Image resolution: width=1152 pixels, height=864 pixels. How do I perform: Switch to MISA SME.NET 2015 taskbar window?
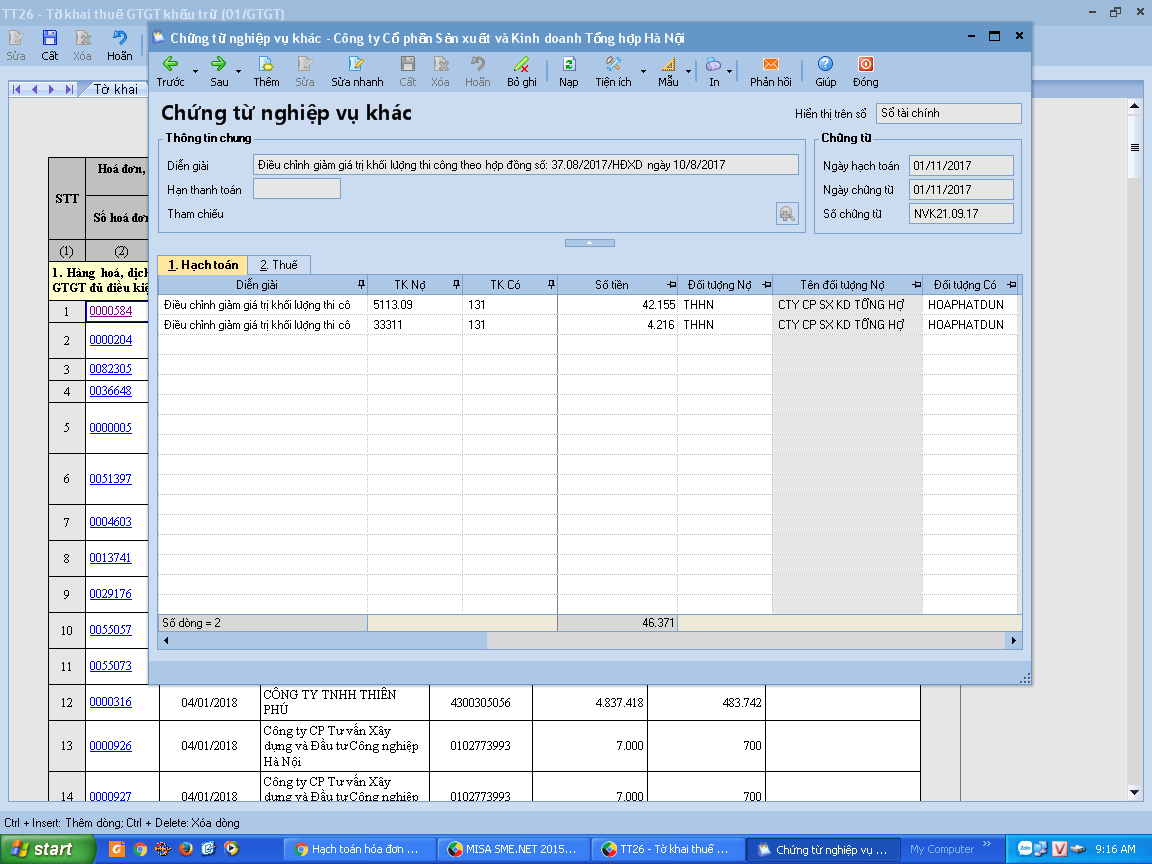pyautogui.click(x=516, y=849)
